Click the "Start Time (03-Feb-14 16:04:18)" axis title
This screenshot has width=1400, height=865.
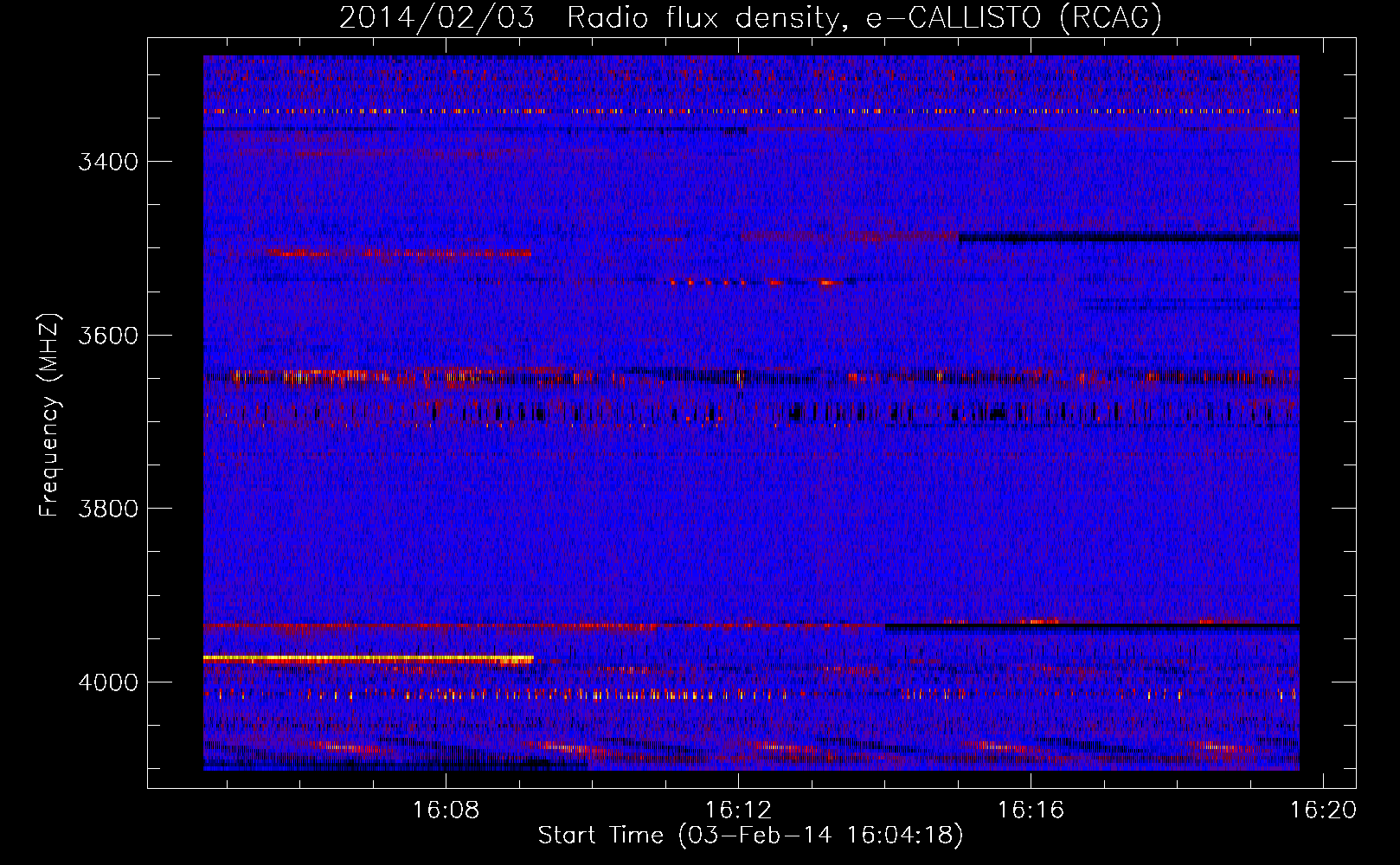coord(750,836)
